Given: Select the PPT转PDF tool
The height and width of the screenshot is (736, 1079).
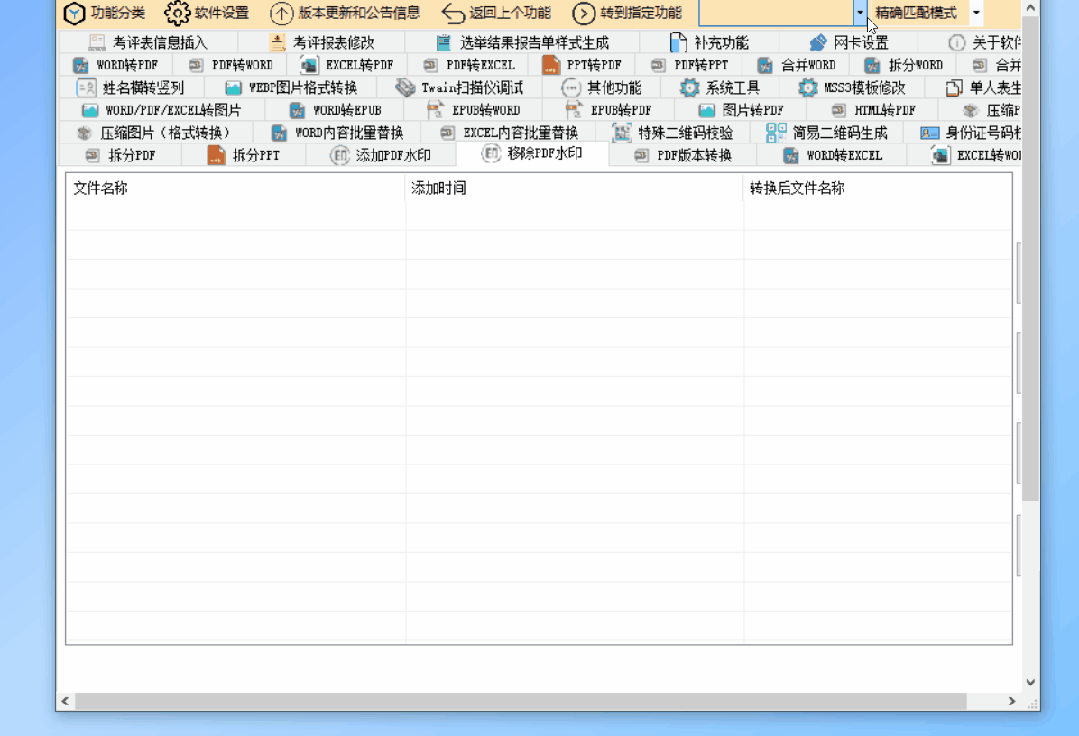Looking at the screenshot, I should point(595,64).
